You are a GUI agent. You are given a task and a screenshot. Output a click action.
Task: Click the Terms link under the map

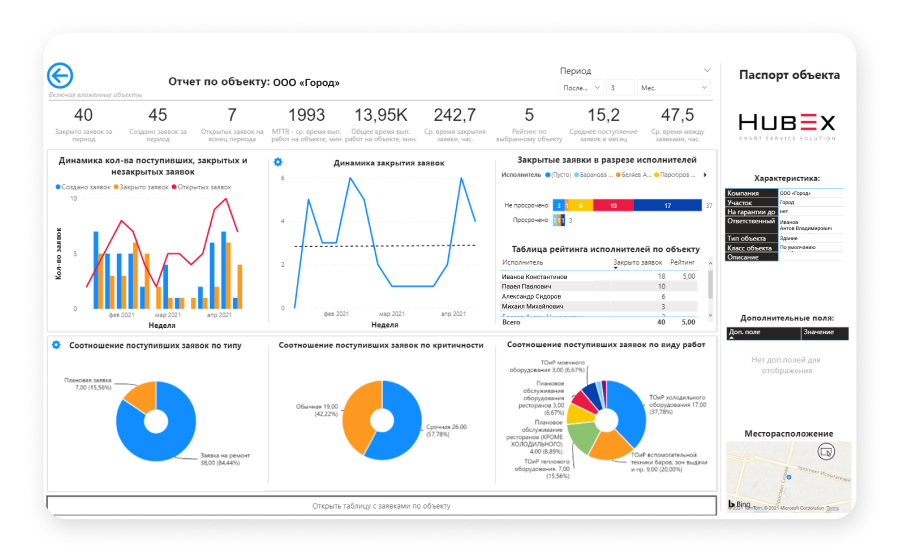pyautogui.click(x=833, y=509)
